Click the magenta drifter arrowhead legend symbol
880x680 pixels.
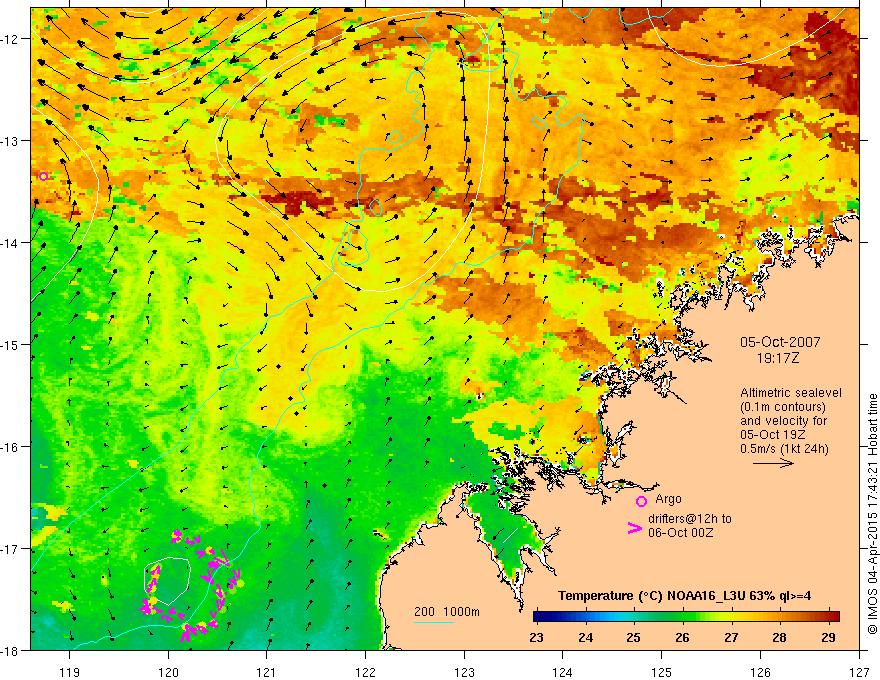634,528
